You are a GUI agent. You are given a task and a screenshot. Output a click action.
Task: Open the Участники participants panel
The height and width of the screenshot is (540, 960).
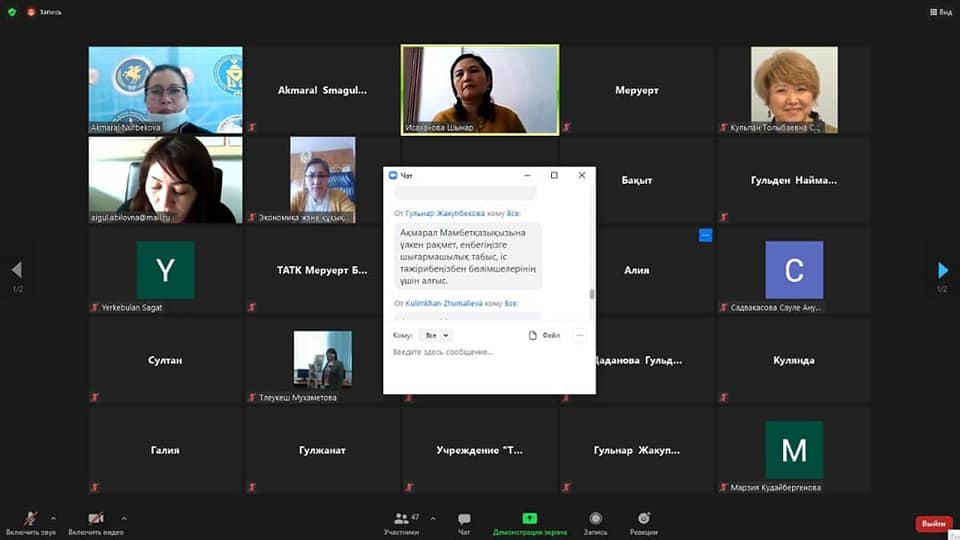pyautogui.click(x=401, y=519)
